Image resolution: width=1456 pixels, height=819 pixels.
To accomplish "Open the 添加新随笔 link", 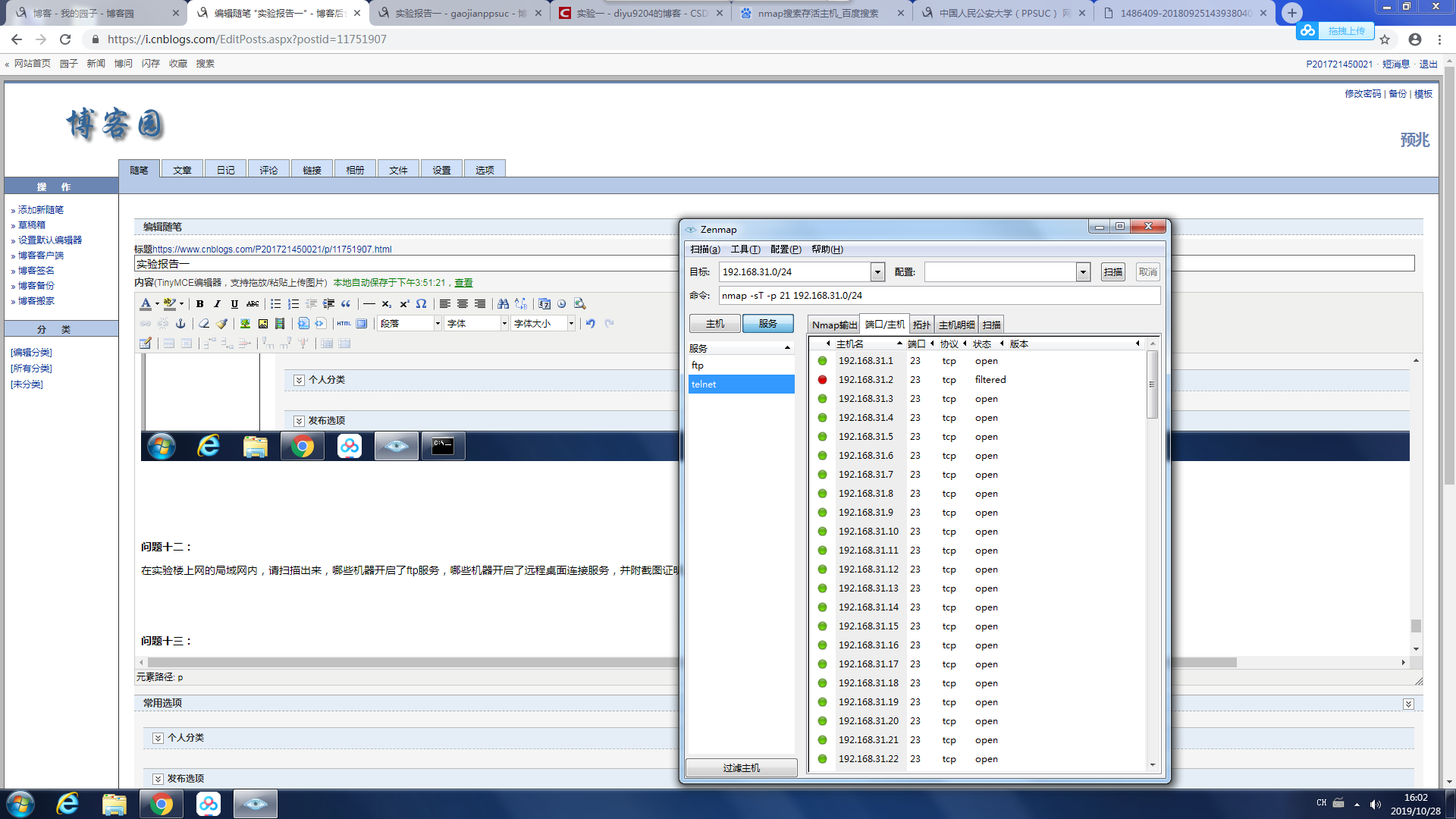I will pos(41,209).
